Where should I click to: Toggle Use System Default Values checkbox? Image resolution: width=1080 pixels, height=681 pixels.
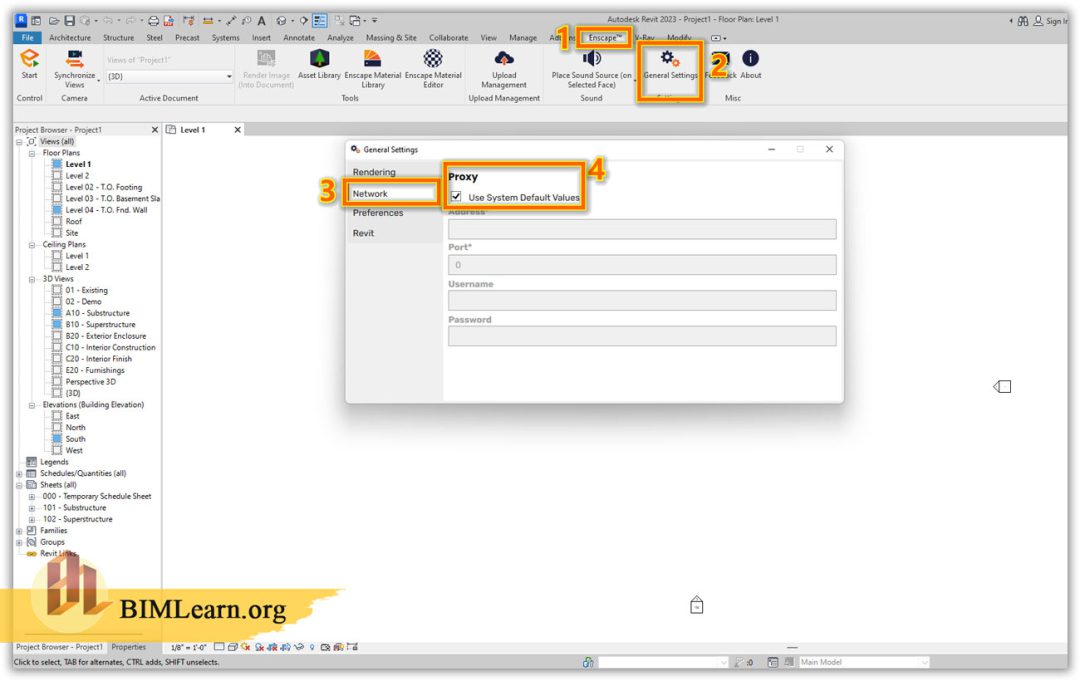pyautogui.click(x=456, y=197)
